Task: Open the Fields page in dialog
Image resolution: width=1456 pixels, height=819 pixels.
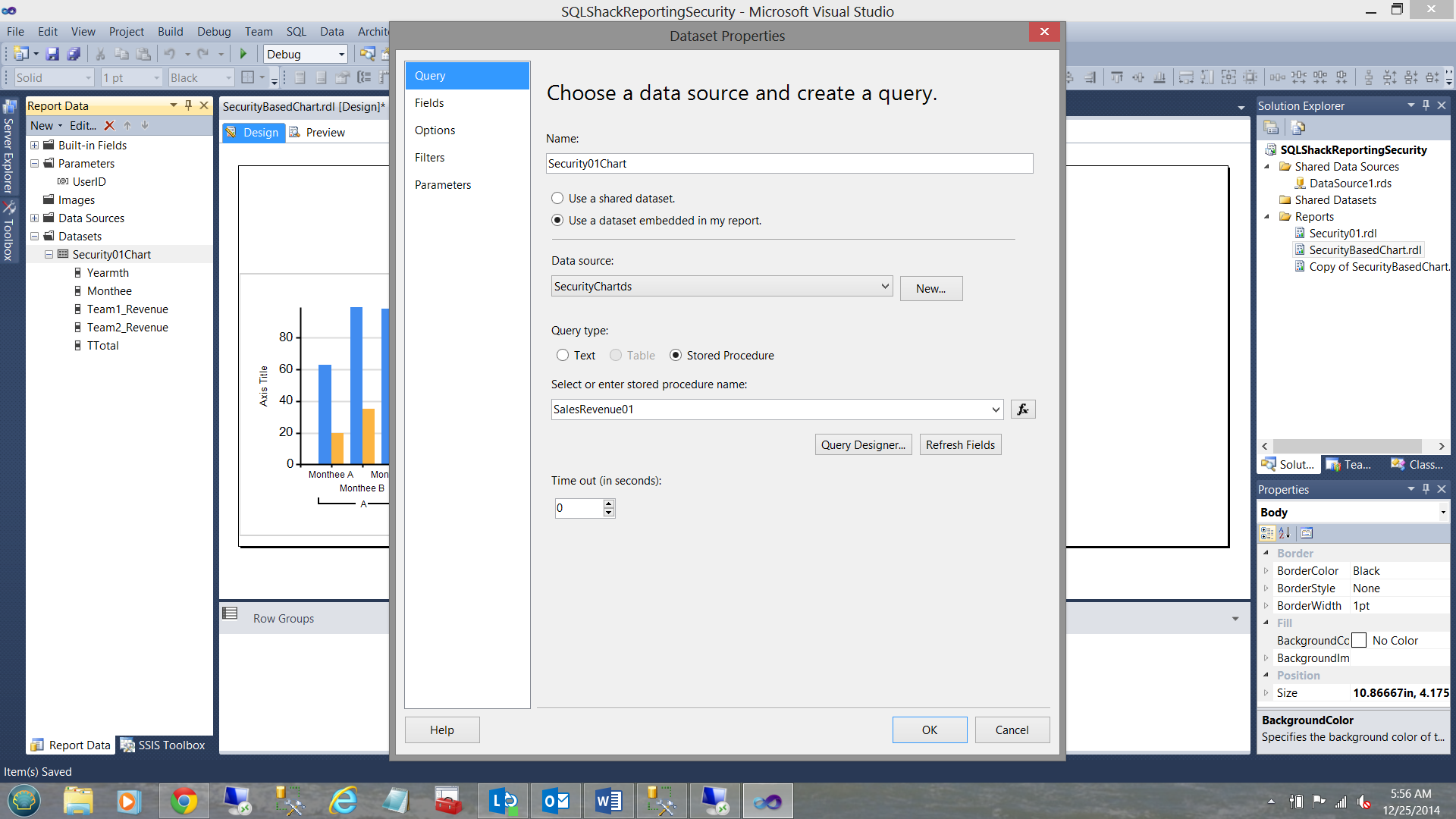Action: pos(429,103)
